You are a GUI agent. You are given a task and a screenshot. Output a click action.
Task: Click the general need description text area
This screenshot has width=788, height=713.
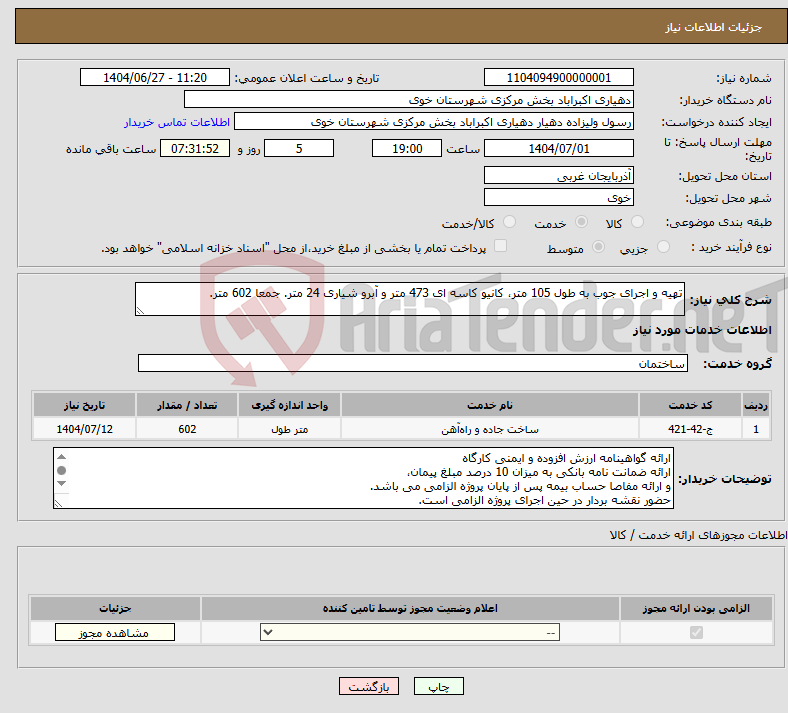click(x=410, y=299)
